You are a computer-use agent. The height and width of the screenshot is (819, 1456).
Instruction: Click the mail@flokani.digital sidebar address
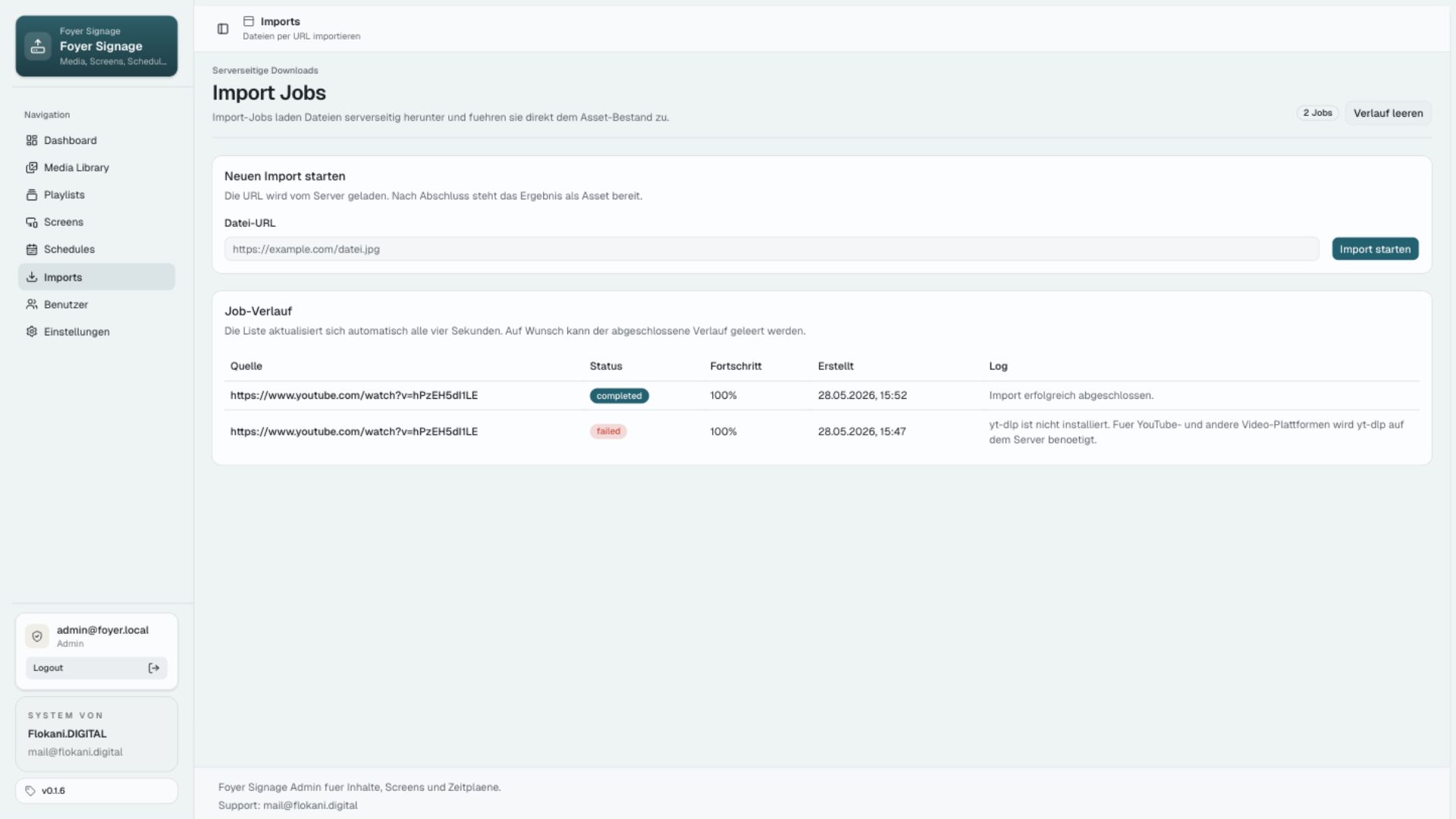[75, 752]
